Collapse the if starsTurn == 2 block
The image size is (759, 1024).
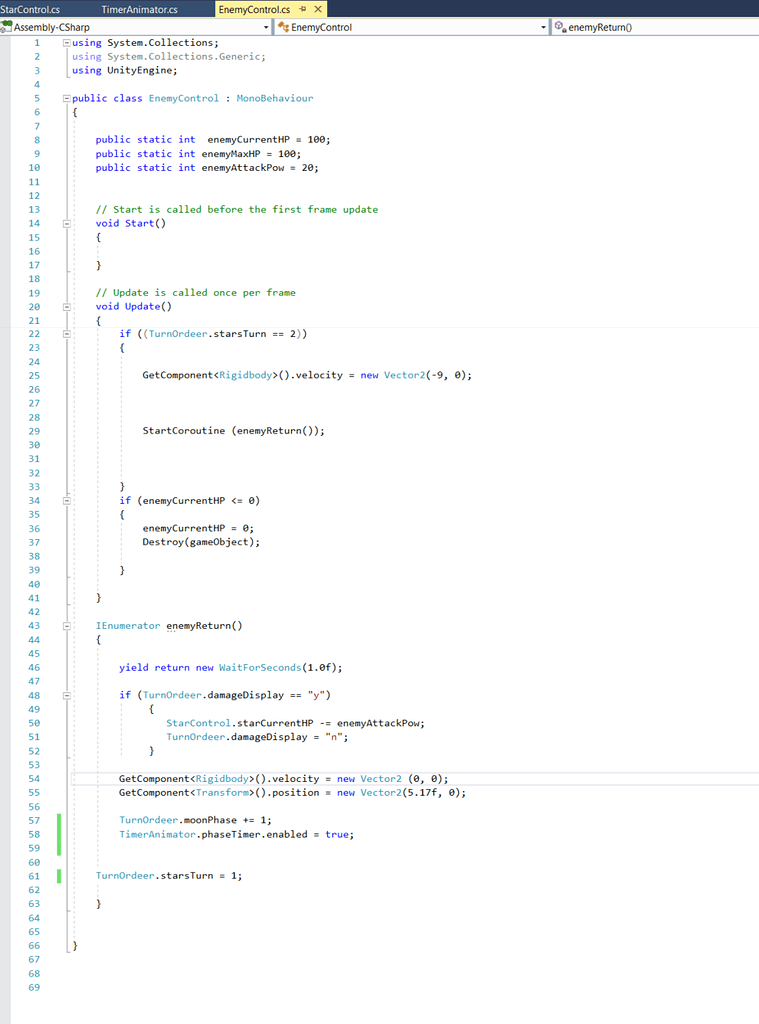pos(66,334)
